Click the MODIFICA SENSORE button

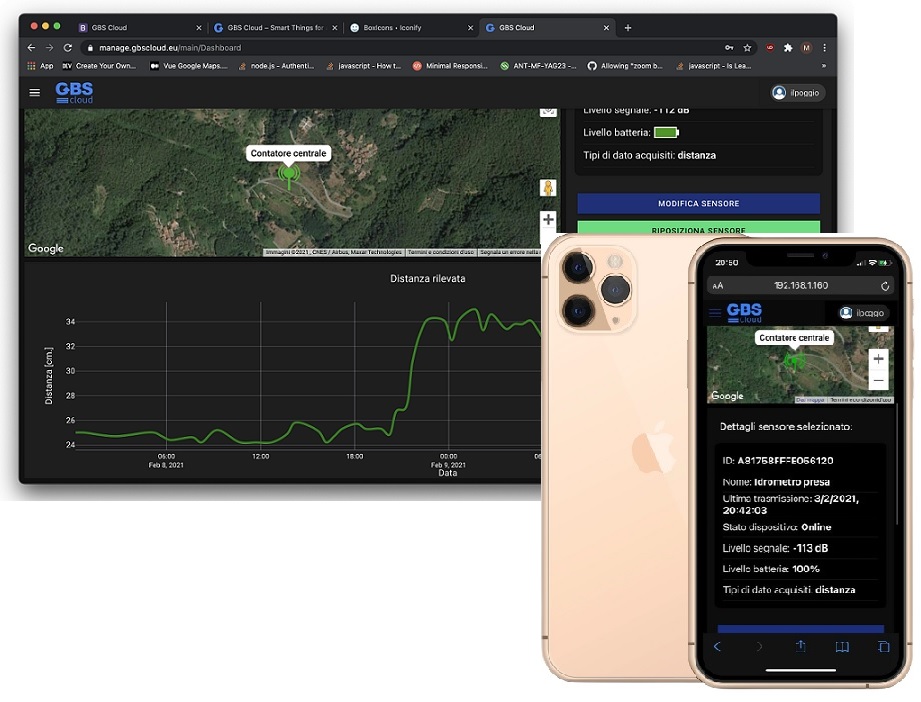[698, 203]
